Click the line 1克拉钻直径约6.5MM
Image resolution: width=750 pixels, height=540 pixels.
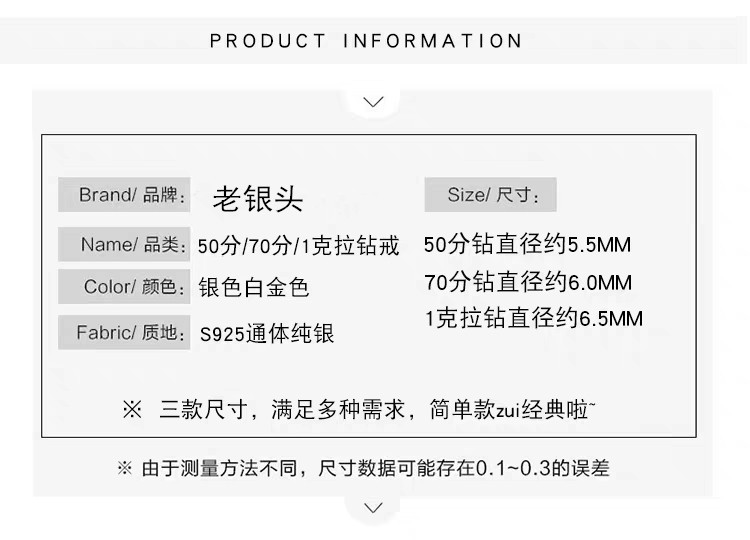coord(534,318)
